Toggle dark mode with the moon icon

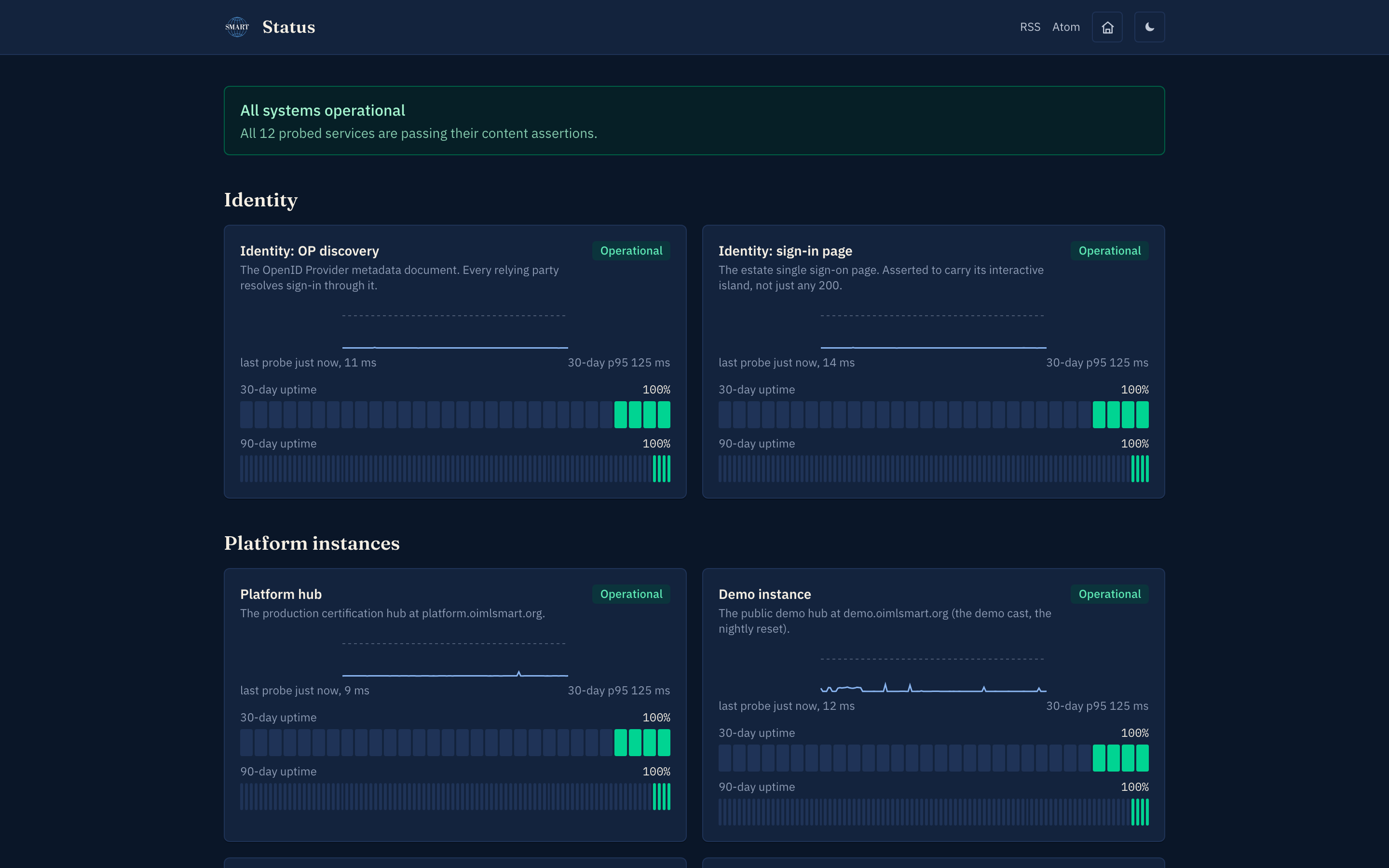coord(1150,27)
